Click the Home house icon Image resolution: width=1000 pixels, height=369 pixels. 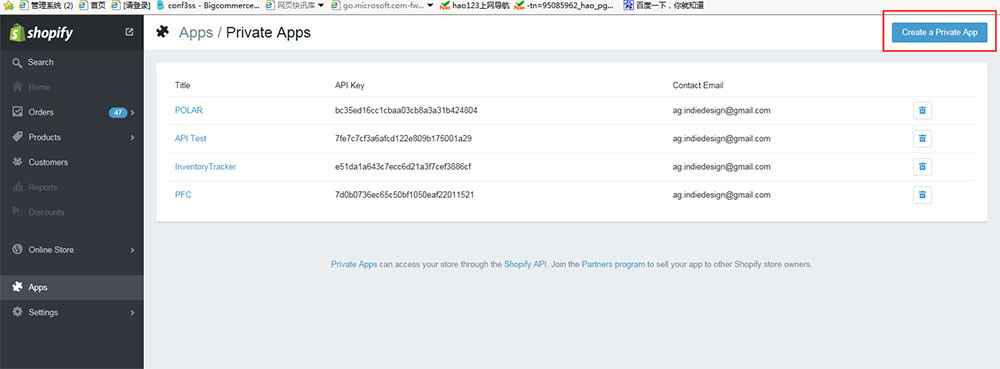[17, 87]
